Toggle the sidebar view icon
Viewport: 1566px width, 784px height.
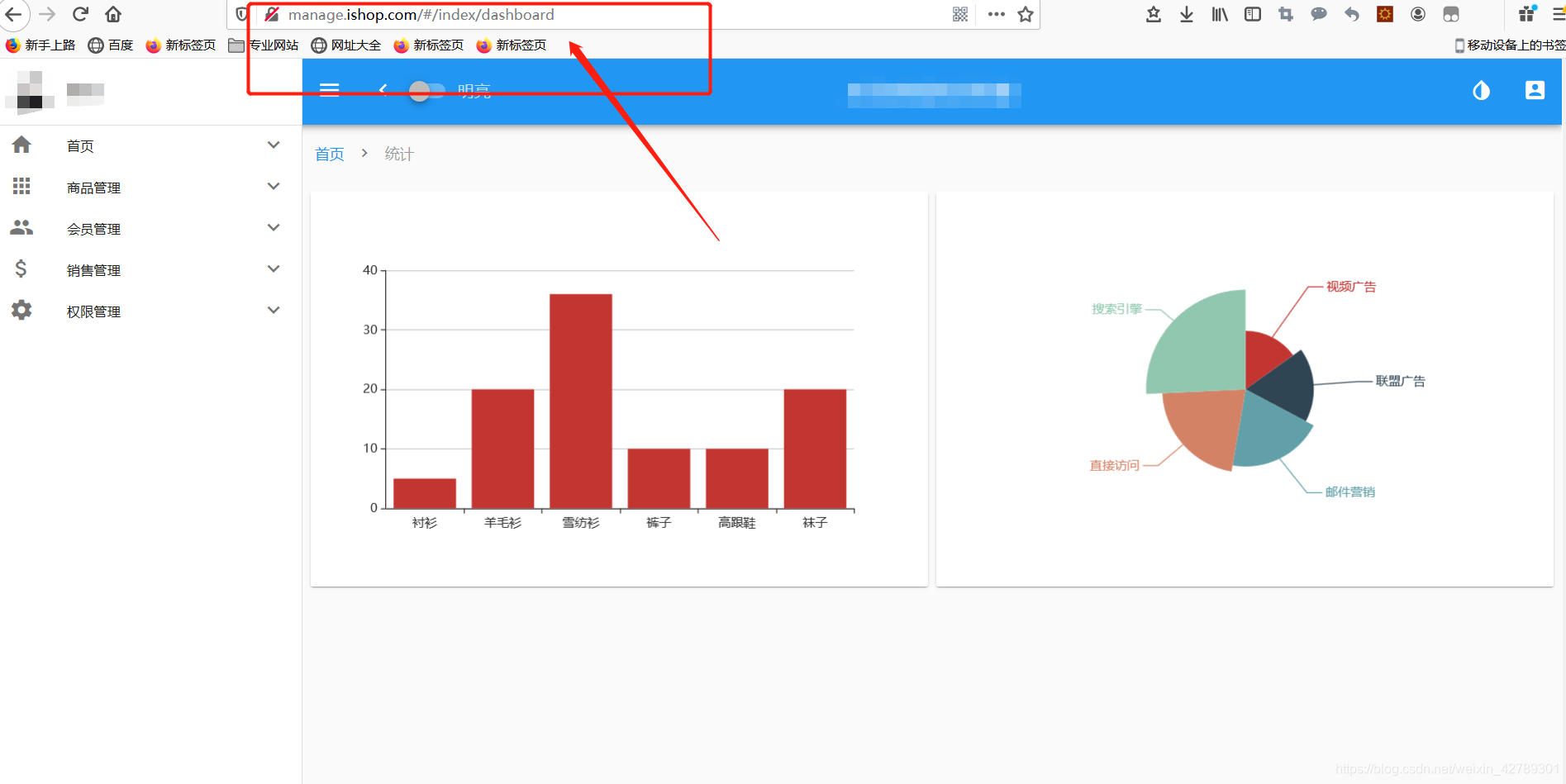pos(1253,14)
